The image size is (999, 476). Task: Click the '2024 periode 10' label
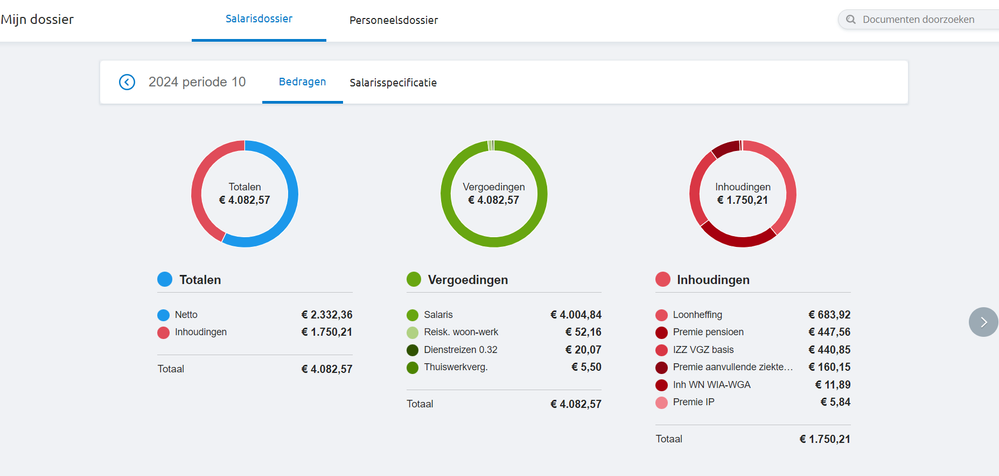197,82
